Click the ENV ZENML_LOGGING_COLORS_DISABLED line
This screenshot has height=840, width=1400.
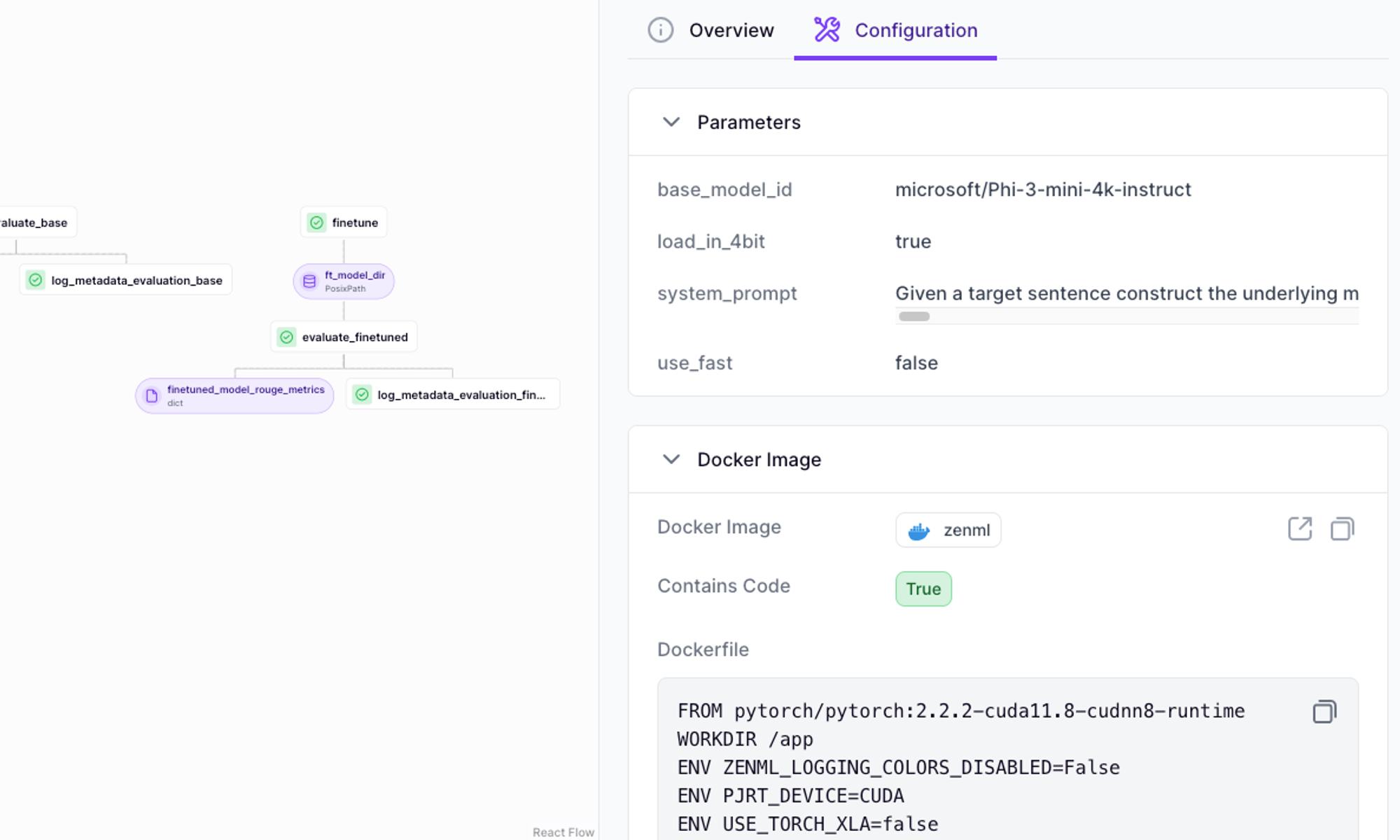pos(899,768)
